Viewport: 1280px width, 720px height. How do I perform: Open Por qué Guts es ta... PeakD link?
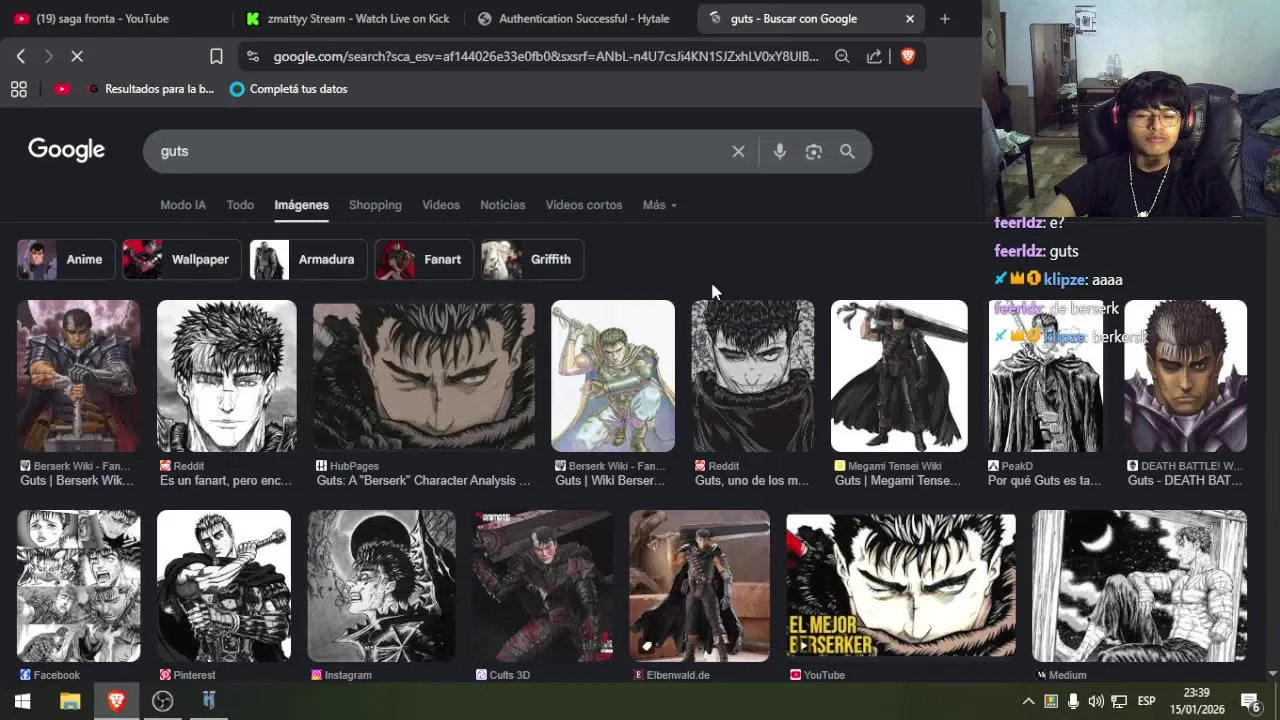(1045, 481)
